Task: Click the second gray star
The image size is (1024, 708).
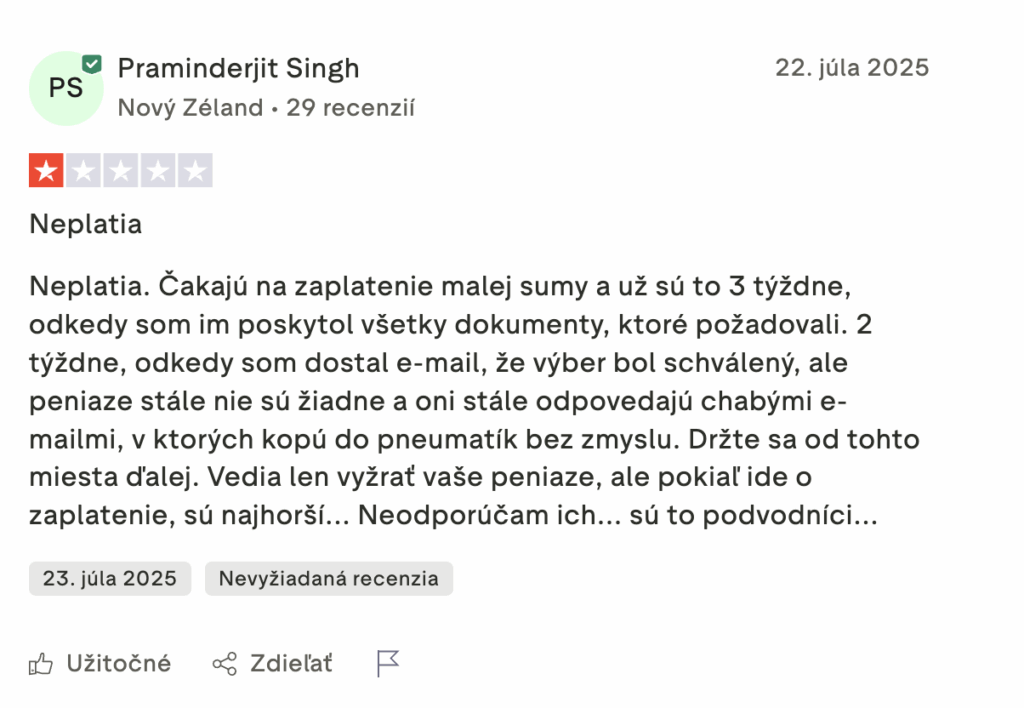Action: (83, 171)
